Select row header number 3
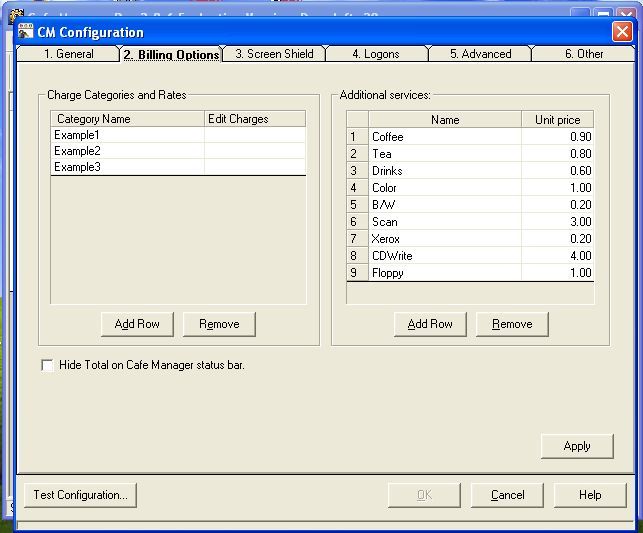Viewport: 643px width, 533px height. [x=357, y=171]
